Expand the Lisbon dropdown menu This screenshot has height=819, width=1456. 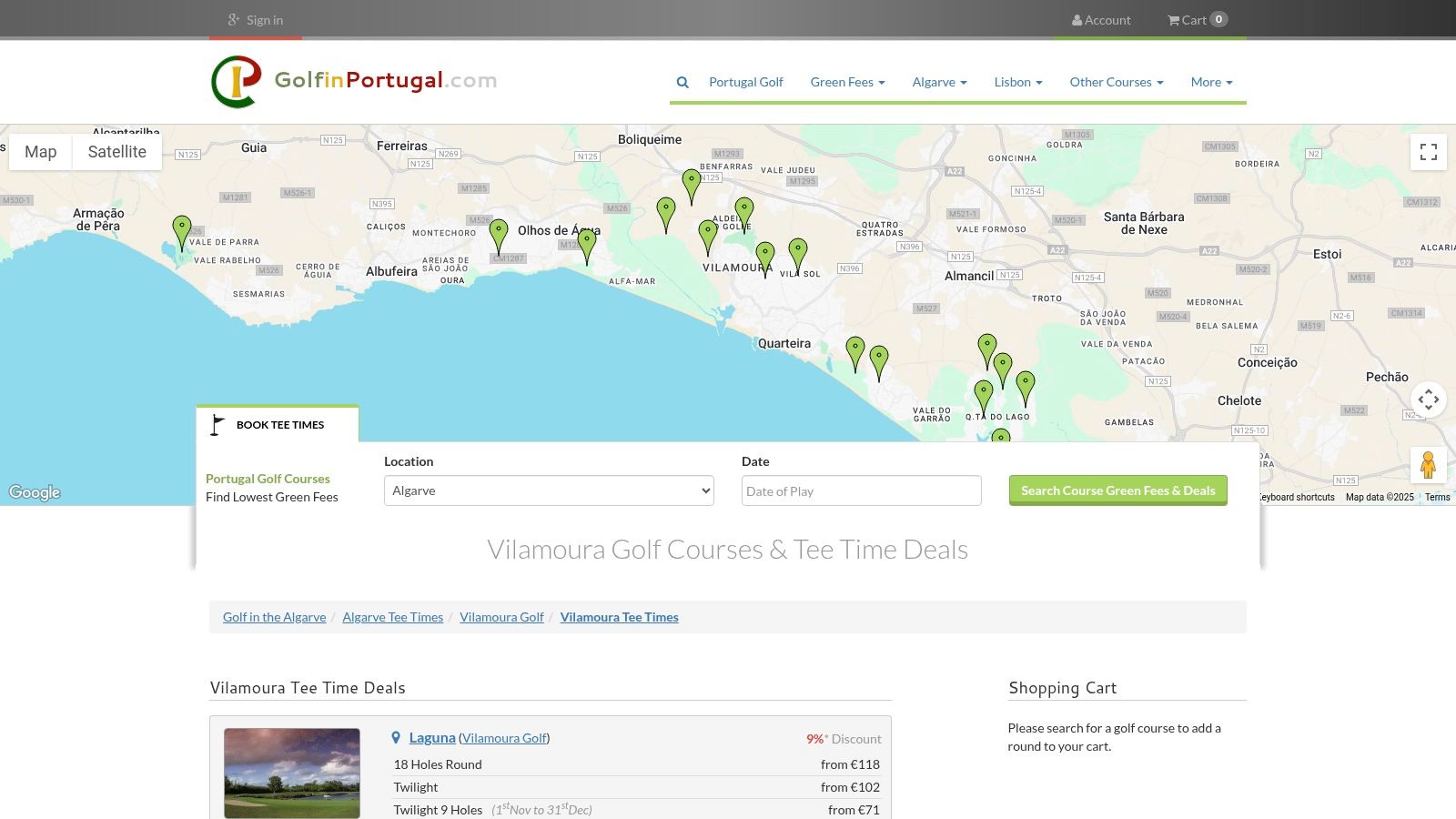pos(1017,82)
